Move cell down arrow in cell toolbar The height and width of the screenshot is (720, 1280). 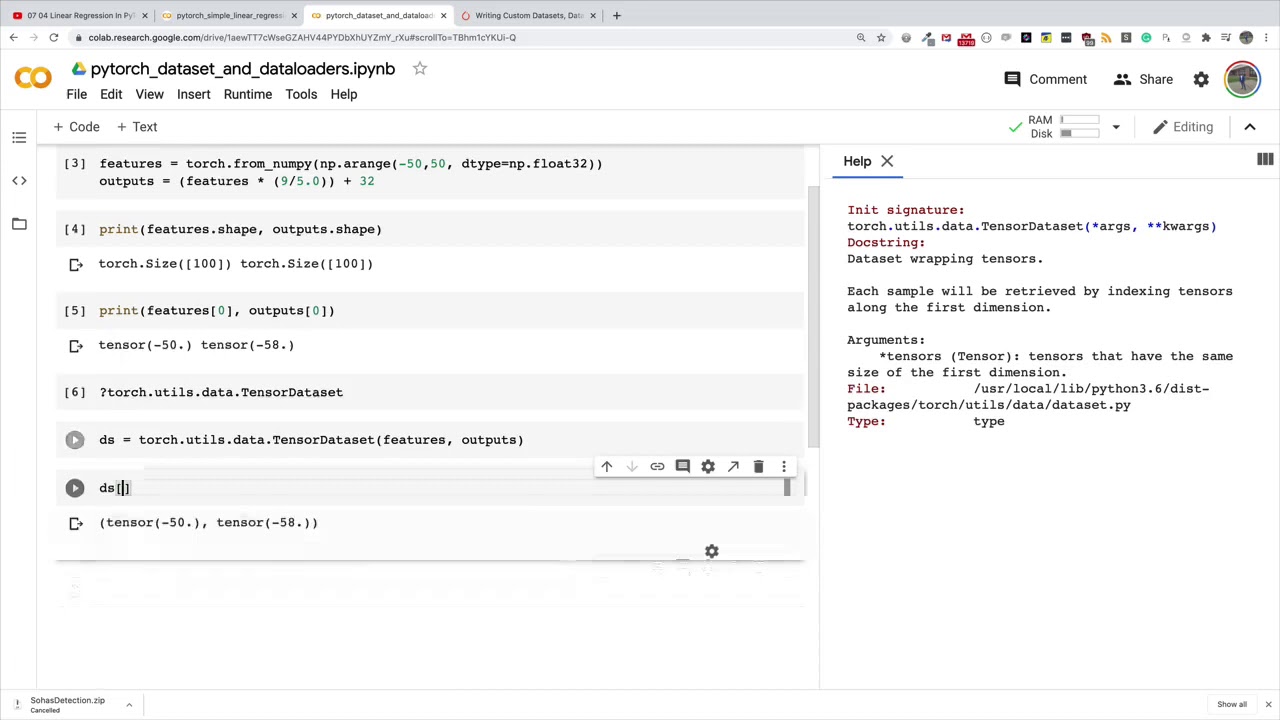[x=632, y=466]
